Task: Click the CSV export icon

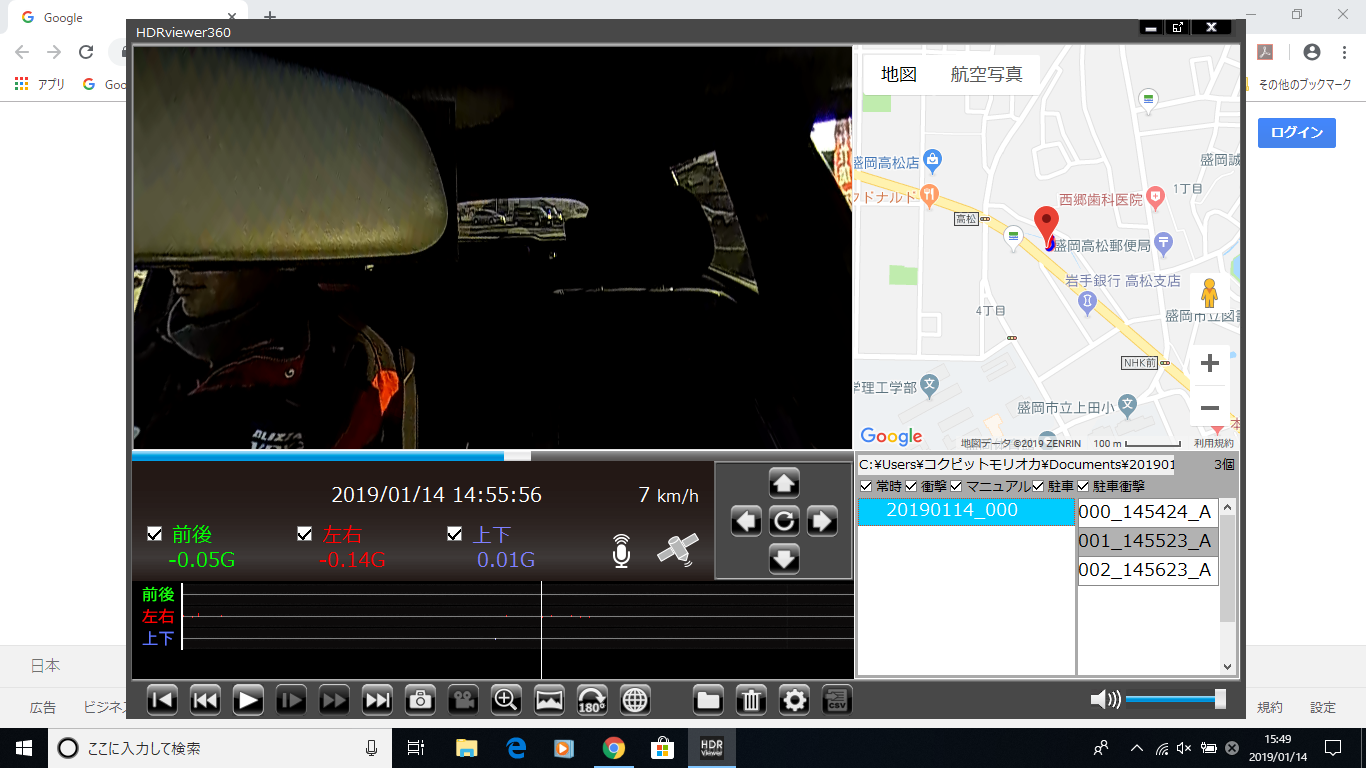Action: coord(837,699)
